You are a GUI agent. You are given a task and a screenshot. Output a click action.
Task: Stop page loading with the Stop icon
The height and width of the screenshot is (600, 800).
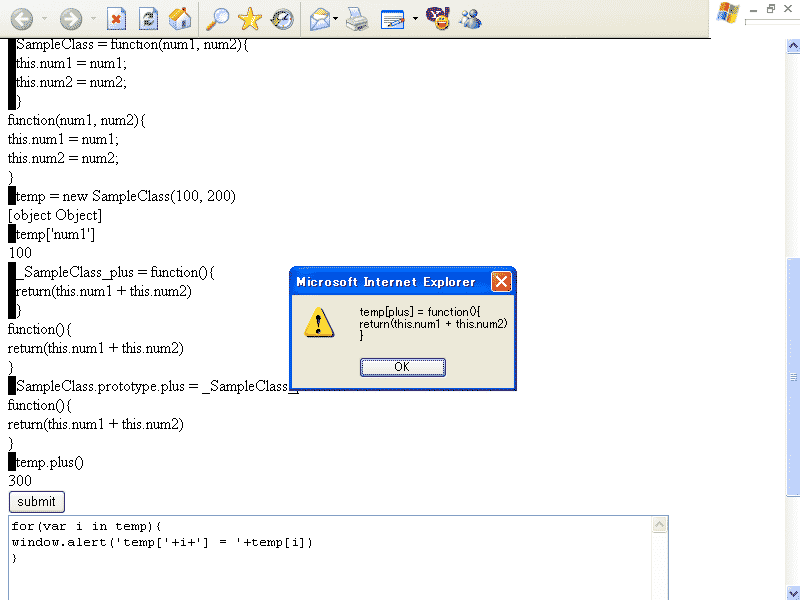116,19
